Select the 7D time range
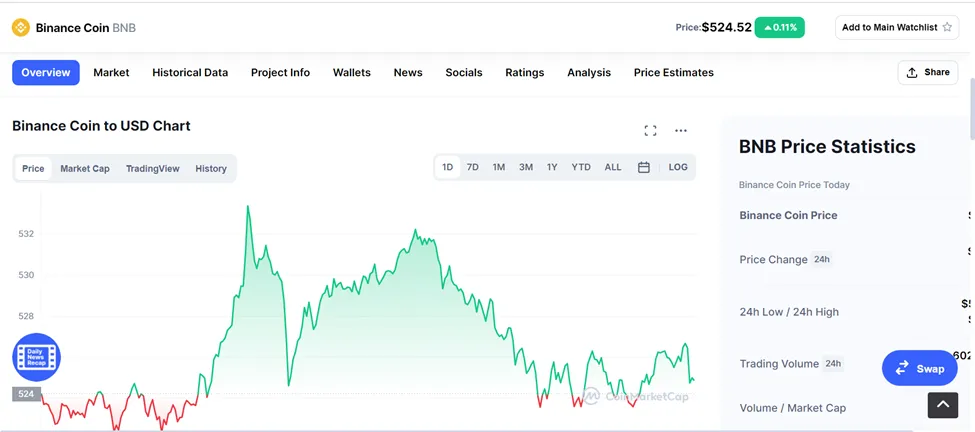This screenshot has height=432, width=975. click(473, 167)
